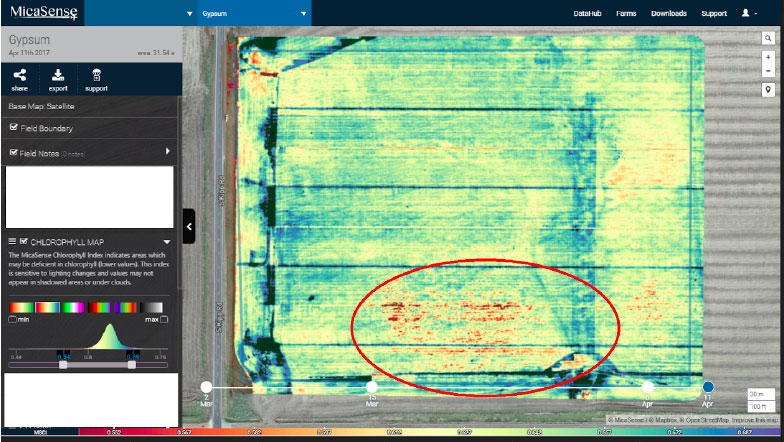The height and width of the screenshot is (442, 784).
Task: Select the 15 Mar timeline marker
Action: tap(372, 387)
